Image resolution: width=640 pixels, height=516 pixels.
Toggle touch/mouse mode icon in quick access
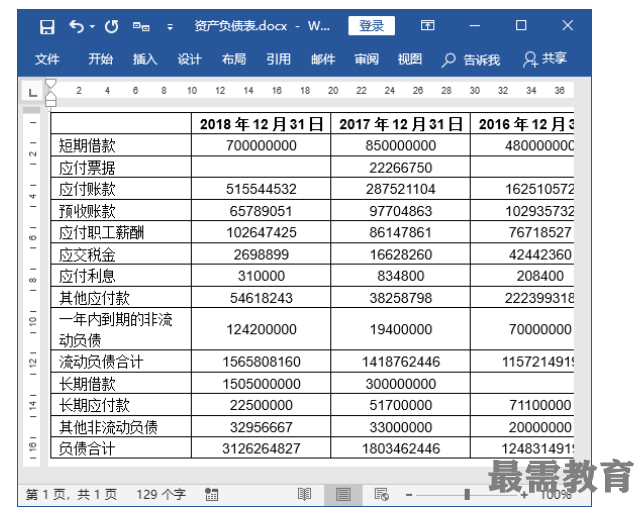pyautogui.click(x=141, y=27)
